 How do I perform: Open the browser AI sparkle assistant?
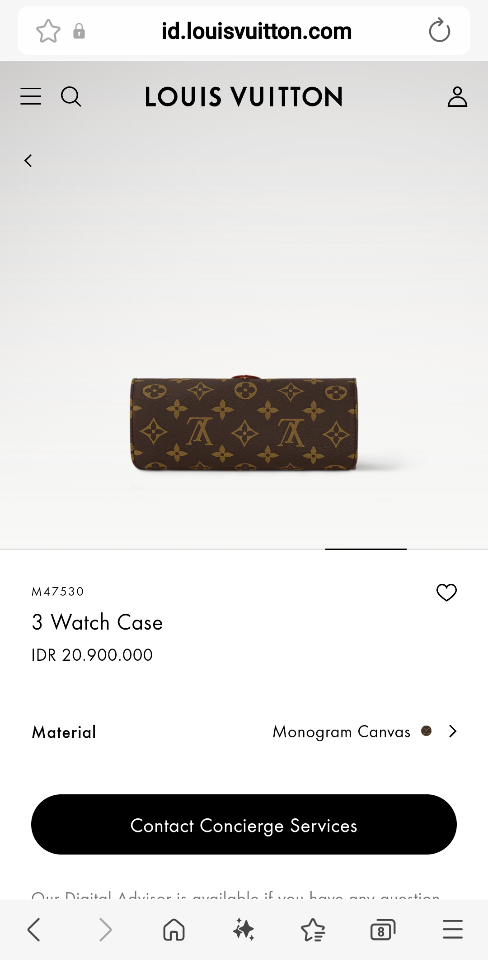[x=243, y=930]
